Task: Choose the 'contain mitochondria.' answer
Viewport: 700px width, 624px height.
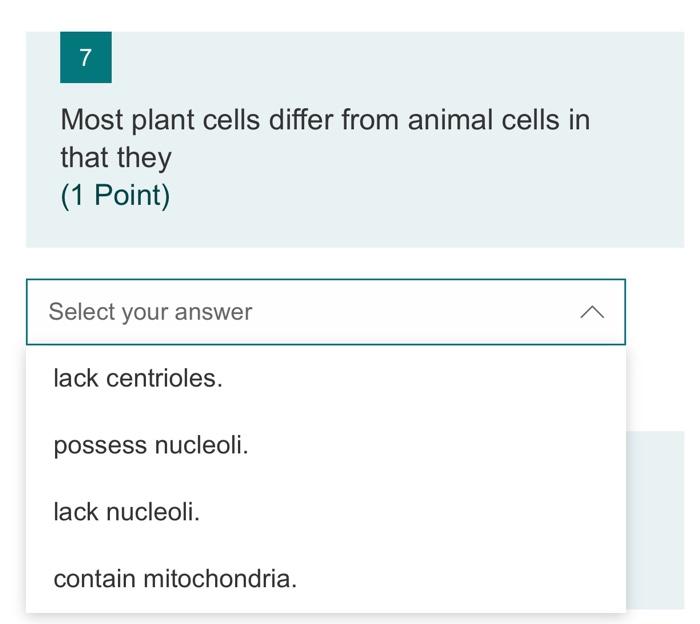Action: click(175, 578)
